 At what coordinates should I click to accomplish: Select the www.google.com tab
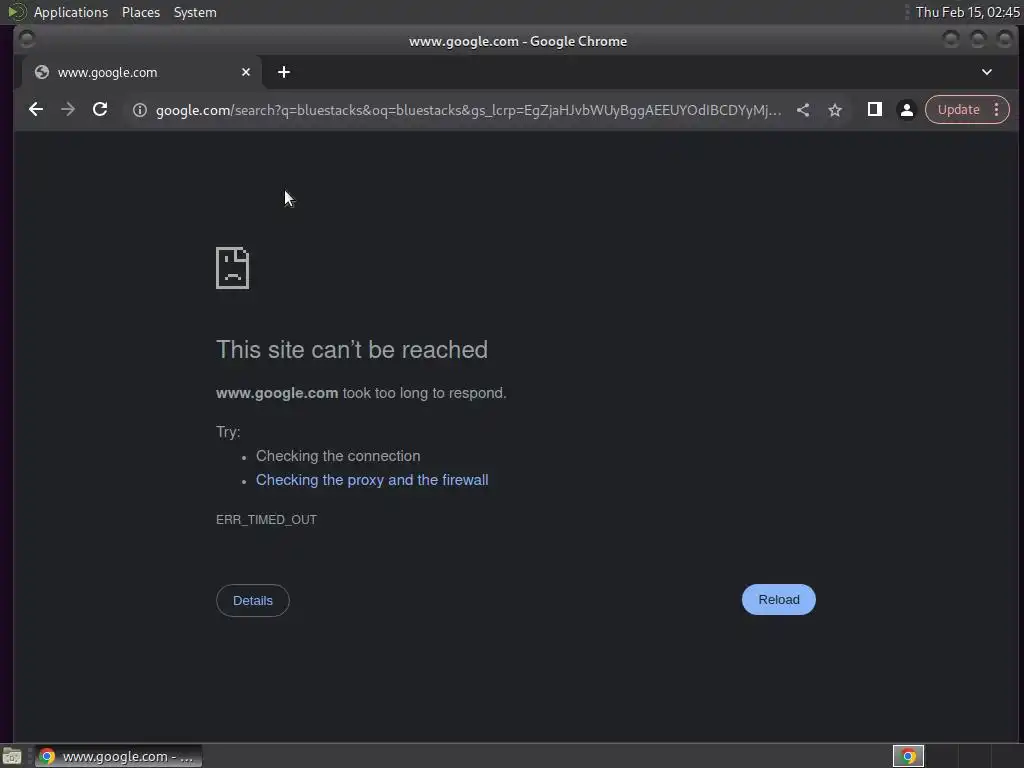pyautogui.click(x=141, y=72)
